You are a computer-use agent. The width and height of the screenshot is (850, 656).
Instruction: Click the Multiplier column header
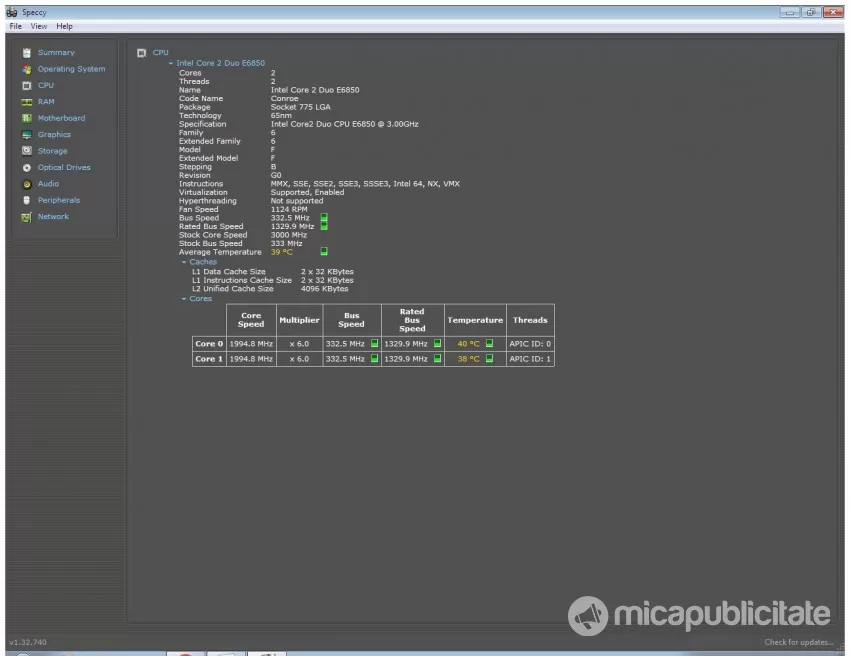(299, 320)
